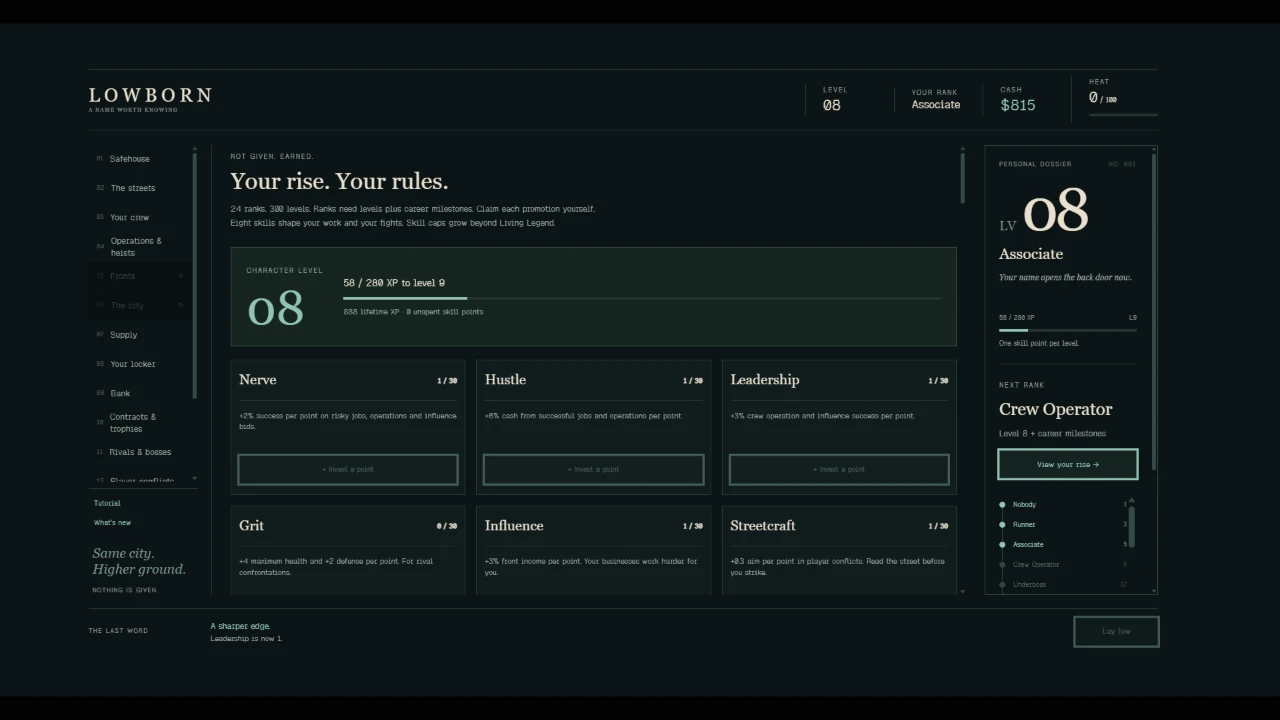Open Your crew page

(139, 217)
